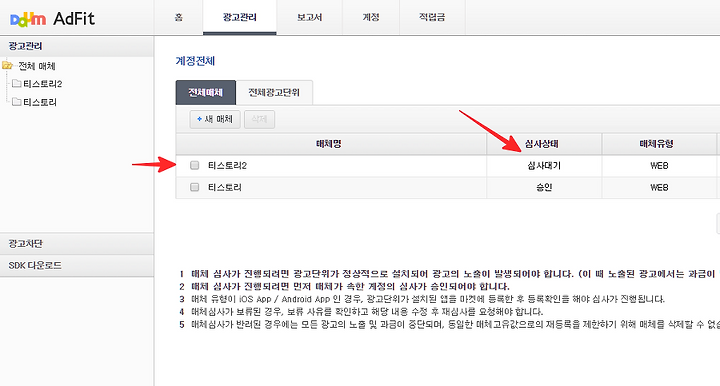Screen dimensions: 720x386
Task: Open the 홈 tab
Action: point(179,17)
